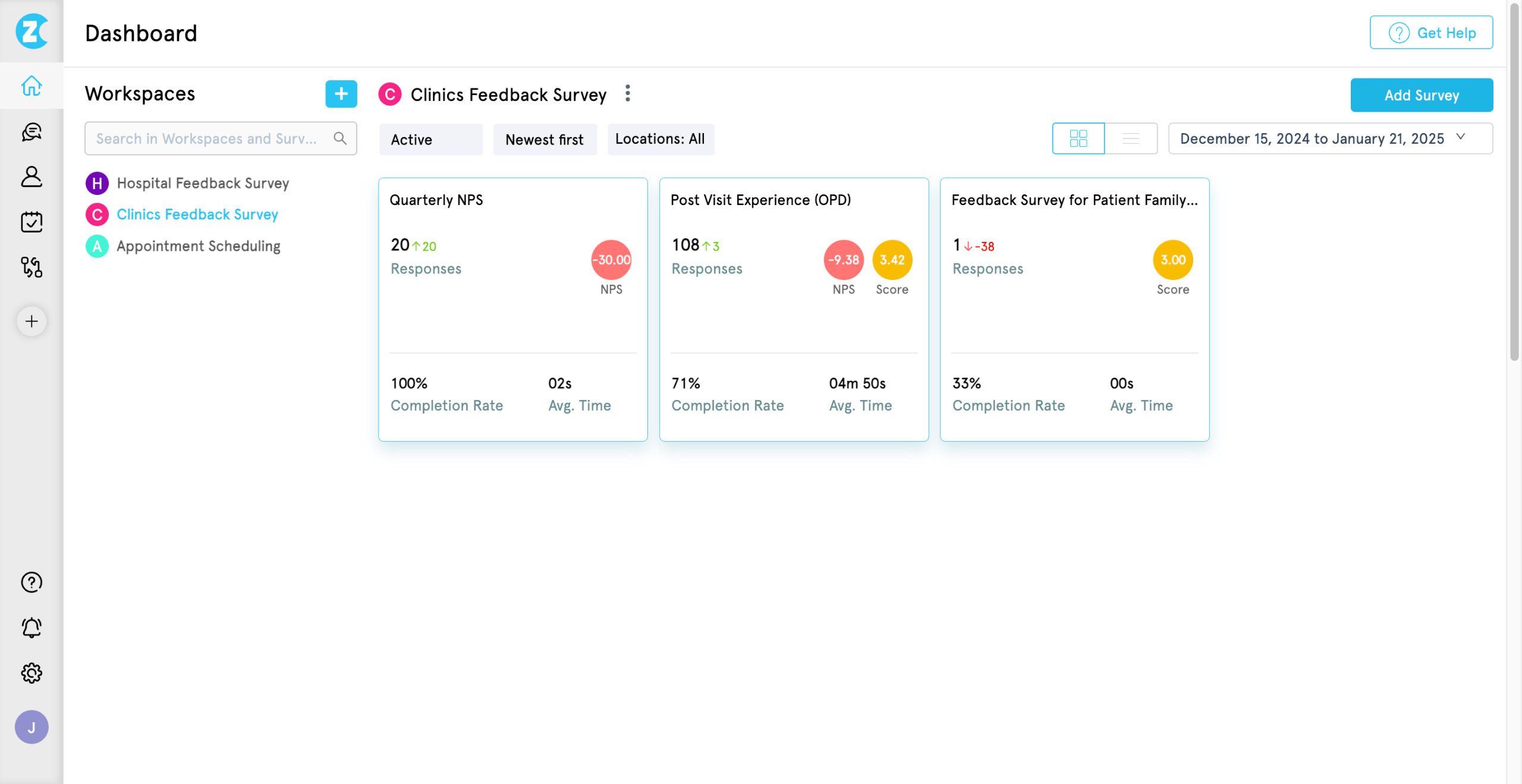Click the help question mark sidebar icon
Image resolution: width=1522 pixels, height=784 pixels.
pyautogui.click(x=32, y=583)
